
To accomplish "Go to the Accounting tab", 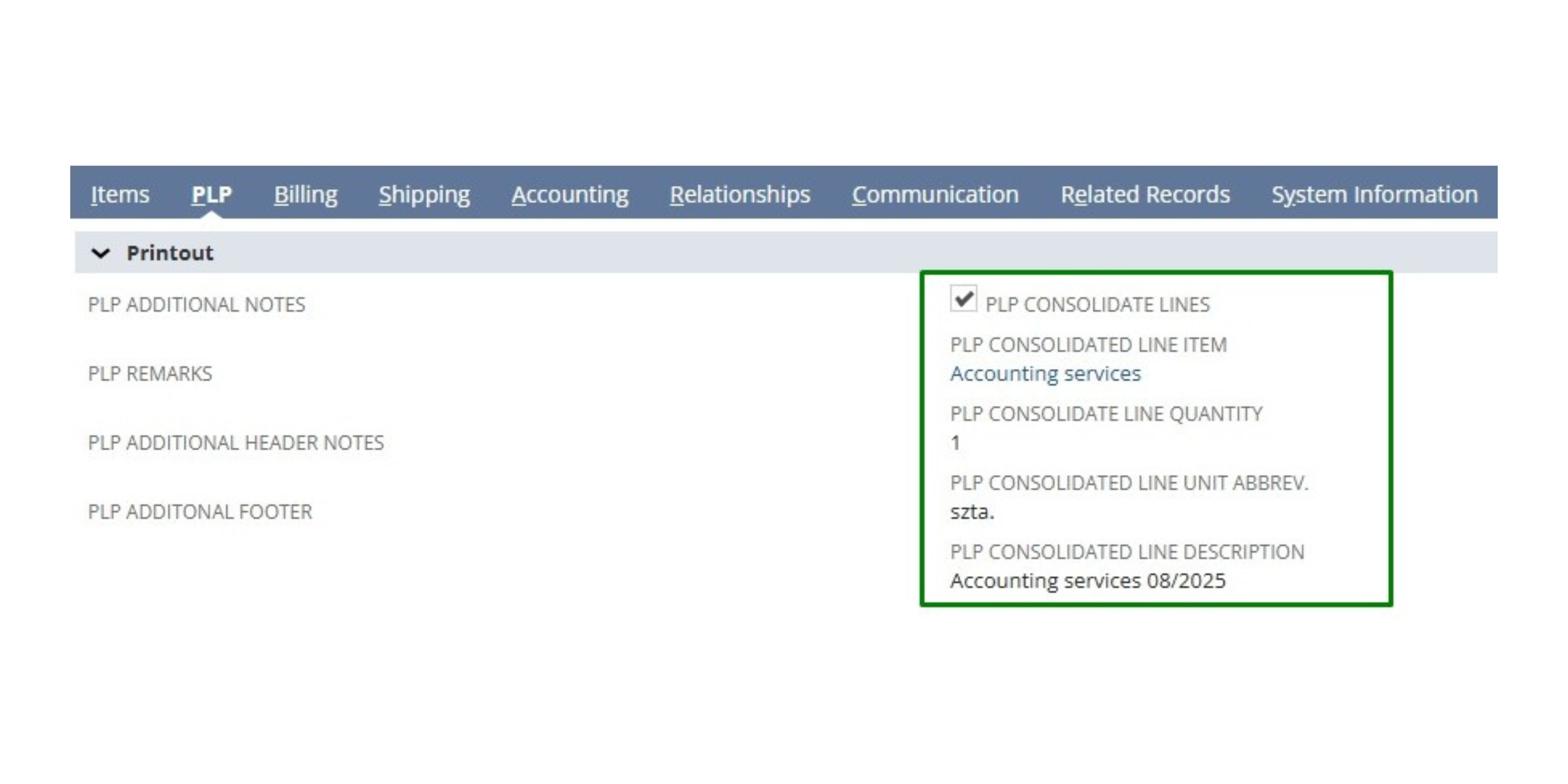I will click(x=570, y=195).
